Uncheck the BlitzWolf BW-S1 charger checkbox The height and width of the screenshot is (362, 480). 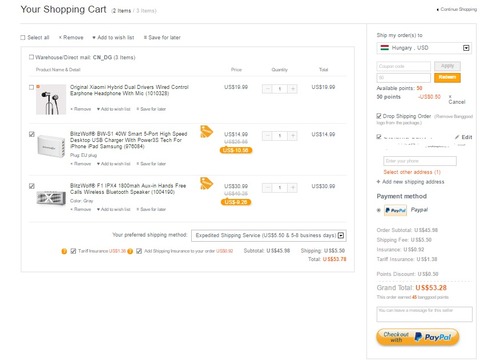[32, 134]
